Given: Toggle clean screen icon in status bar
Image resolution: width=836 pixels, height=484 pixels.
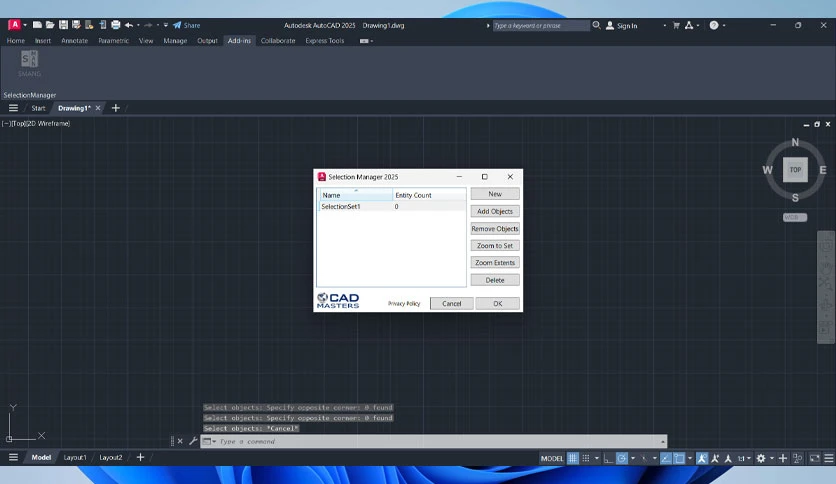Looking at the screenshot, I should pyautogui.click(x=815, y=458).
